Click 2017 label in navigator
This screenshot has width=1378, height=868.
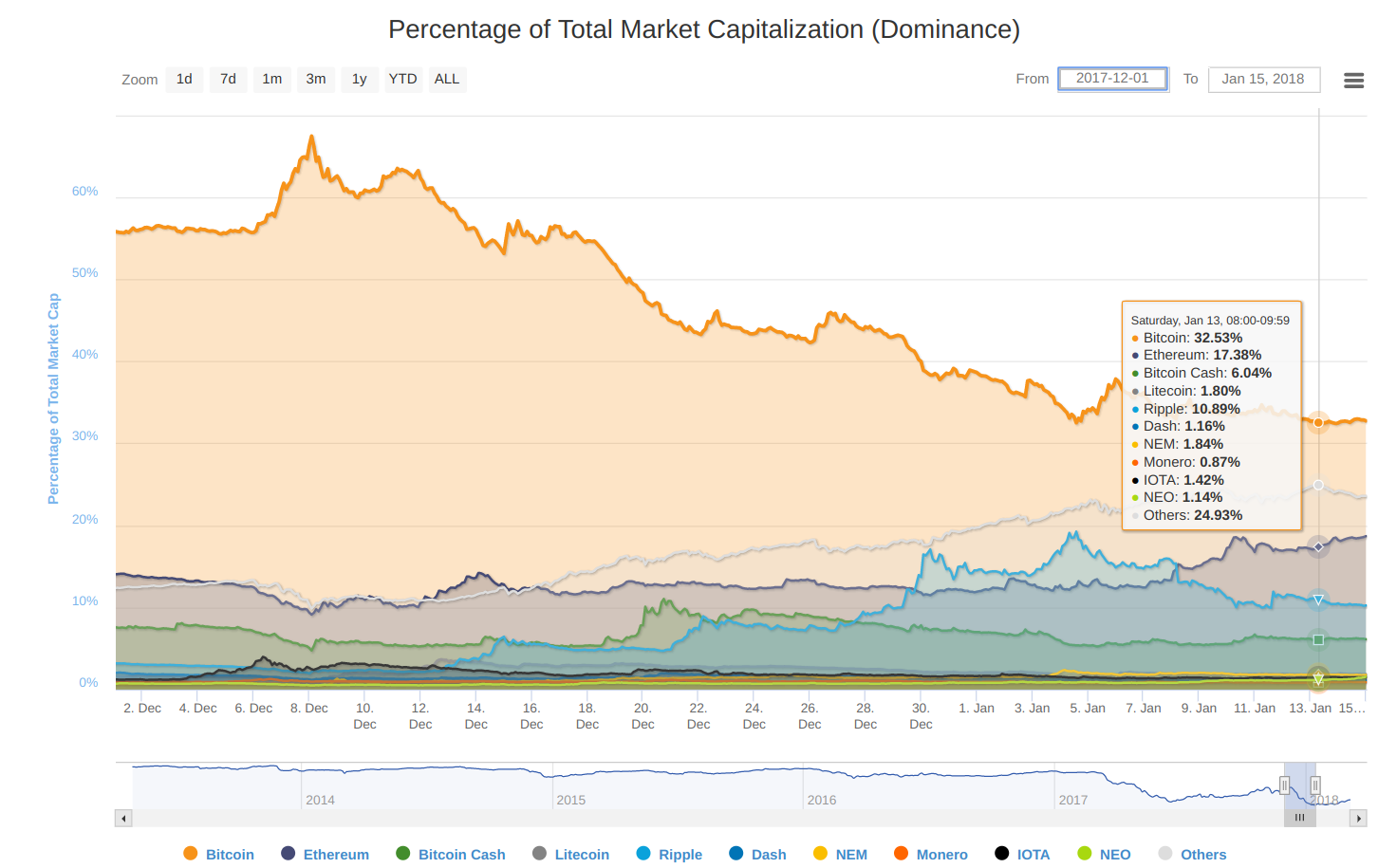click(1073, 800)
